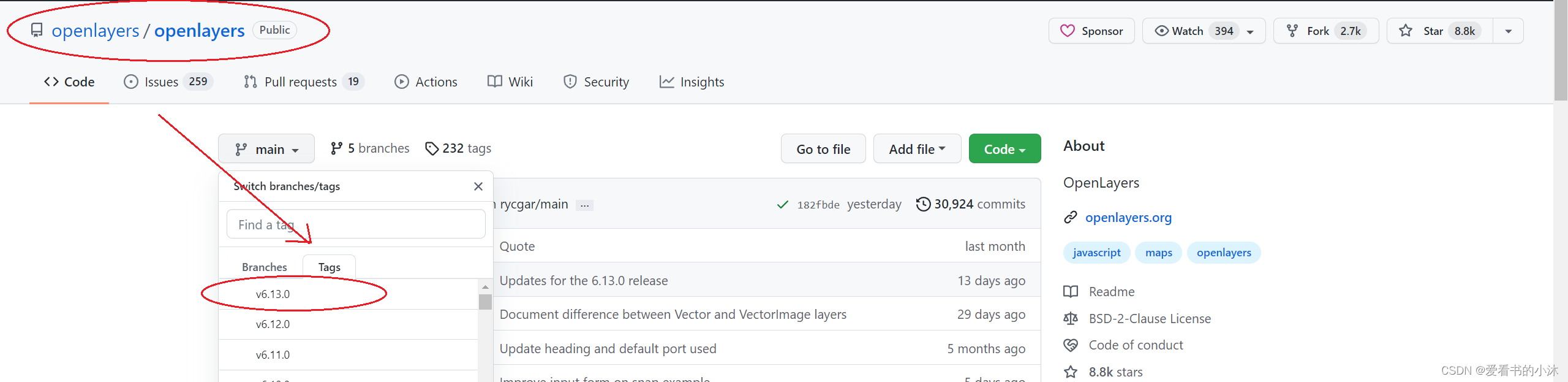Open the green Code dropdown
1568x382 pixels.
[1005, 149]
